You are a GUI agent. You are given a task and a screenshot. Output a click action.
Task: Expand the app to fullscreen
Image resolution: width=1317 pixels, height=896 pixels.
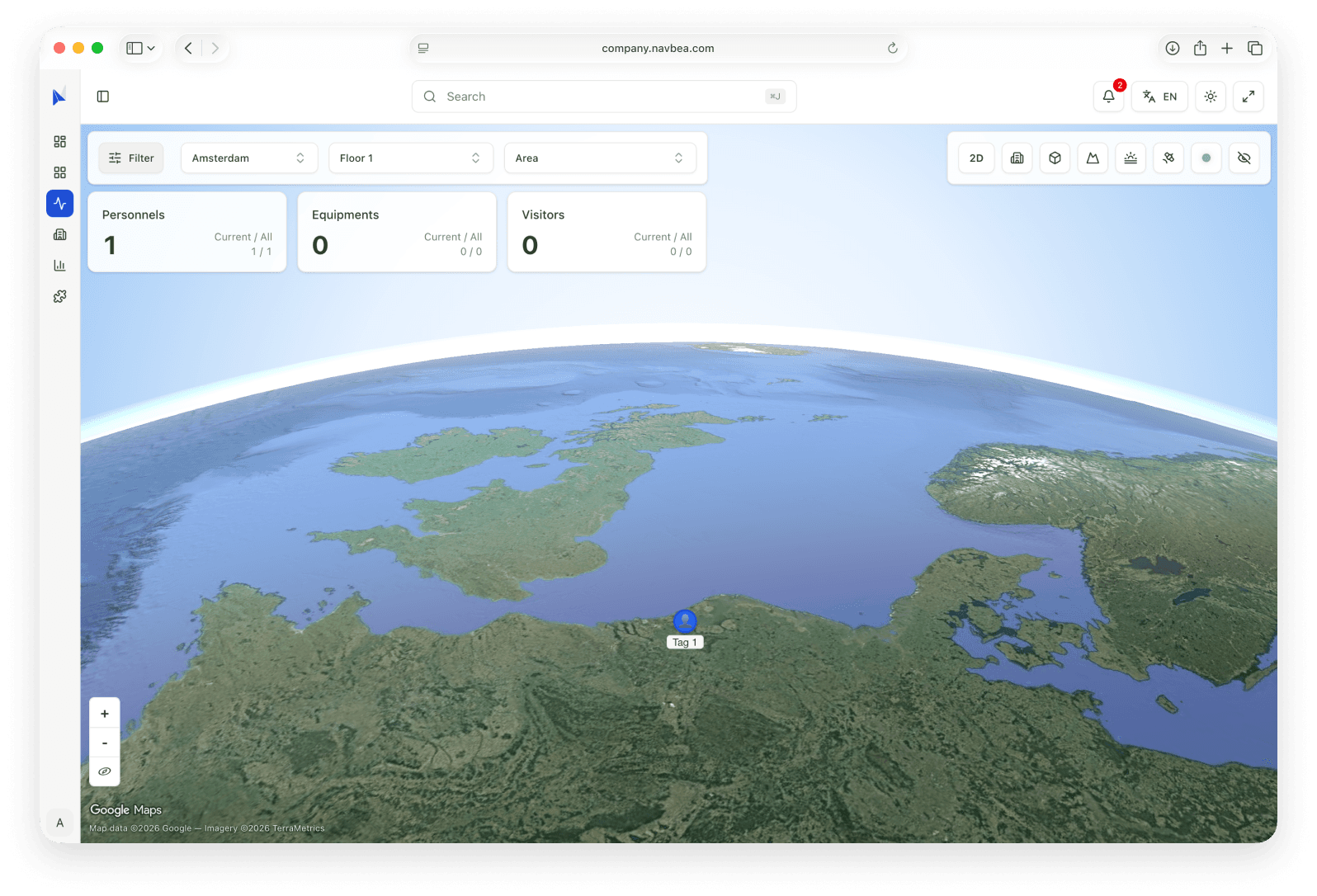1249,97
